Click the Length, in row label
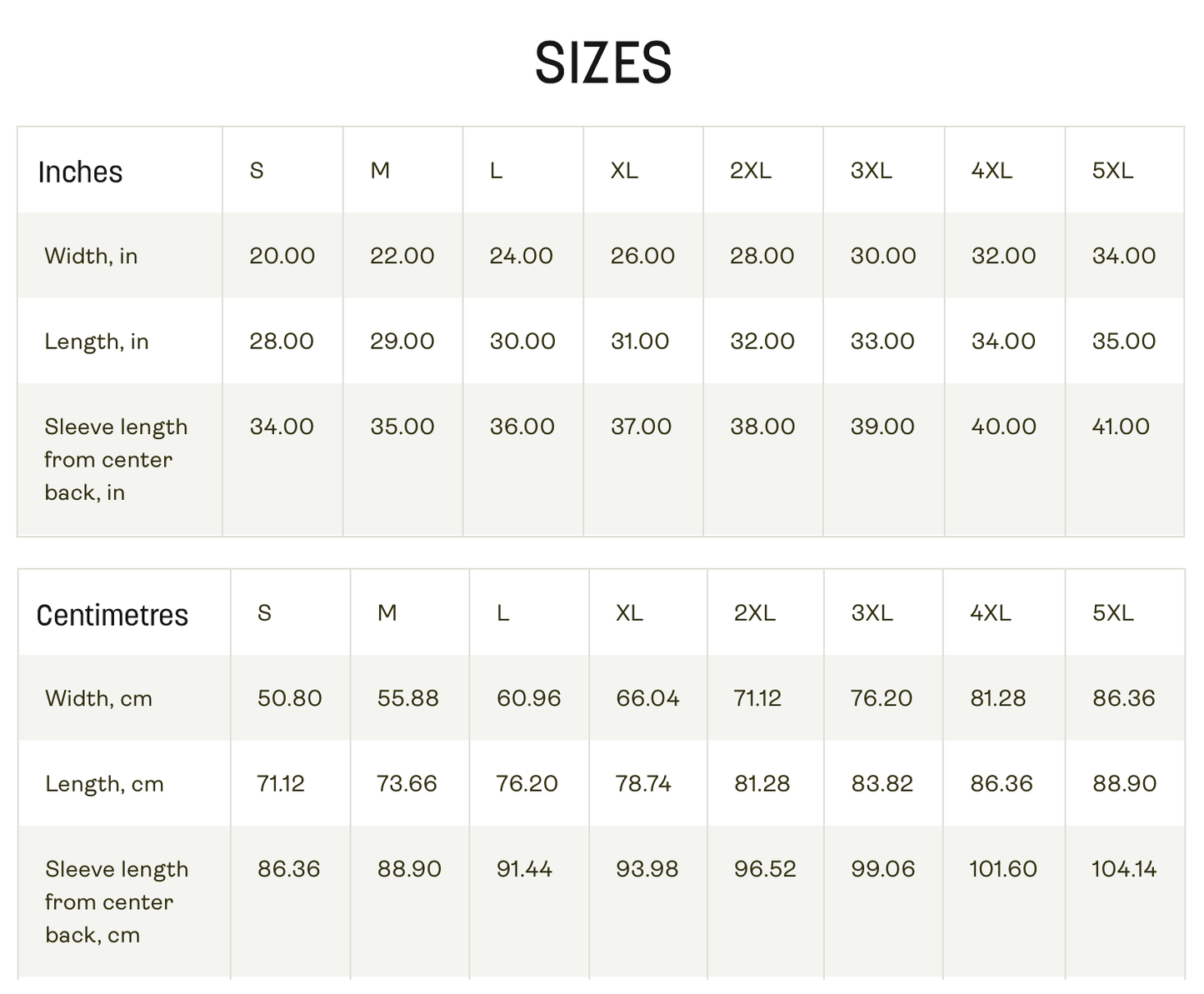The width and height of the screenshot is (1204, 994). [x=97, y=342]
